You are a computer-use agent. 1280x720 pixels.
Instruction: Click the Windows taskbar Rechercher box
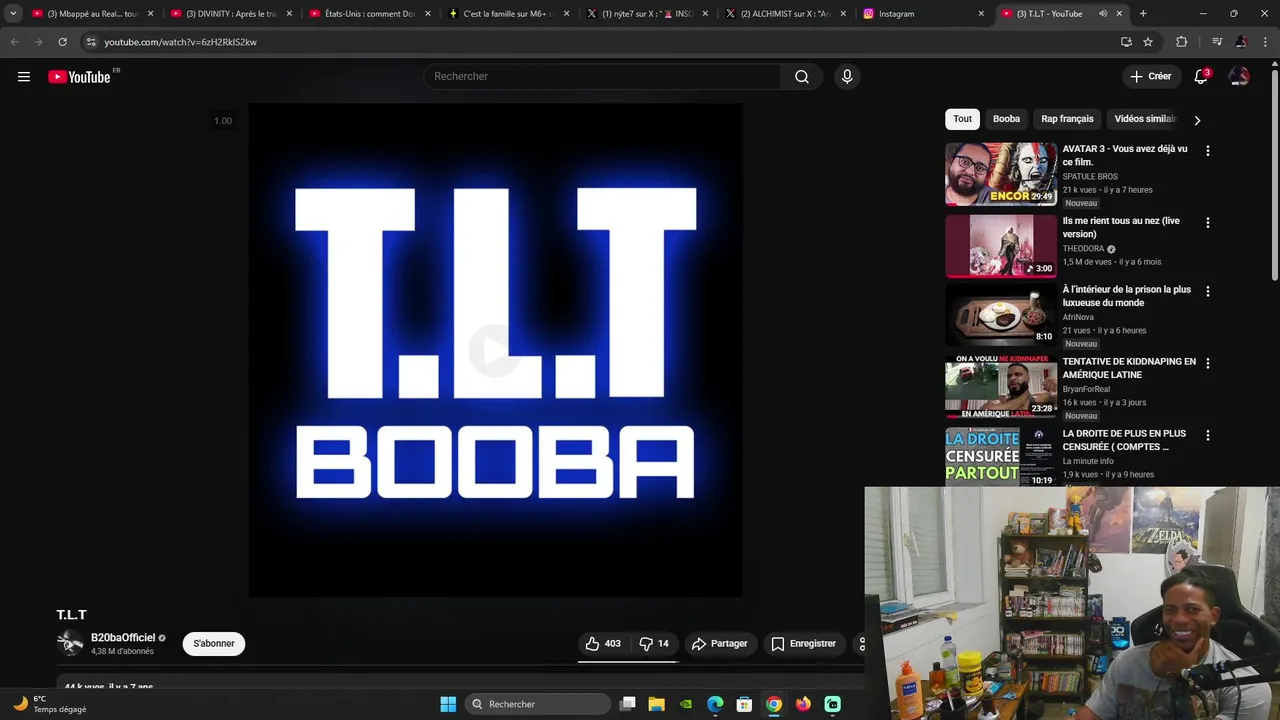538,704
